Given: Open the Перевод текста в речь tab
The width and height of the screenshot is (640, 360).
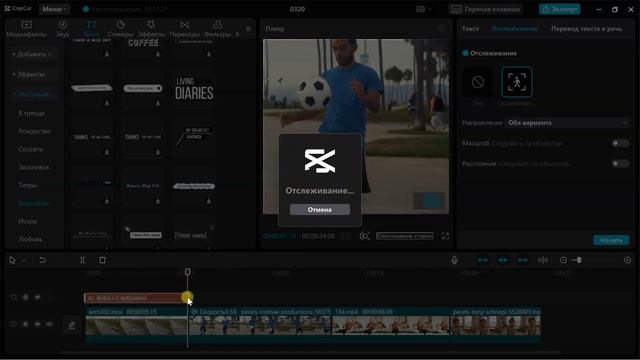Looking at the screenshot, I should click(587, 29).
